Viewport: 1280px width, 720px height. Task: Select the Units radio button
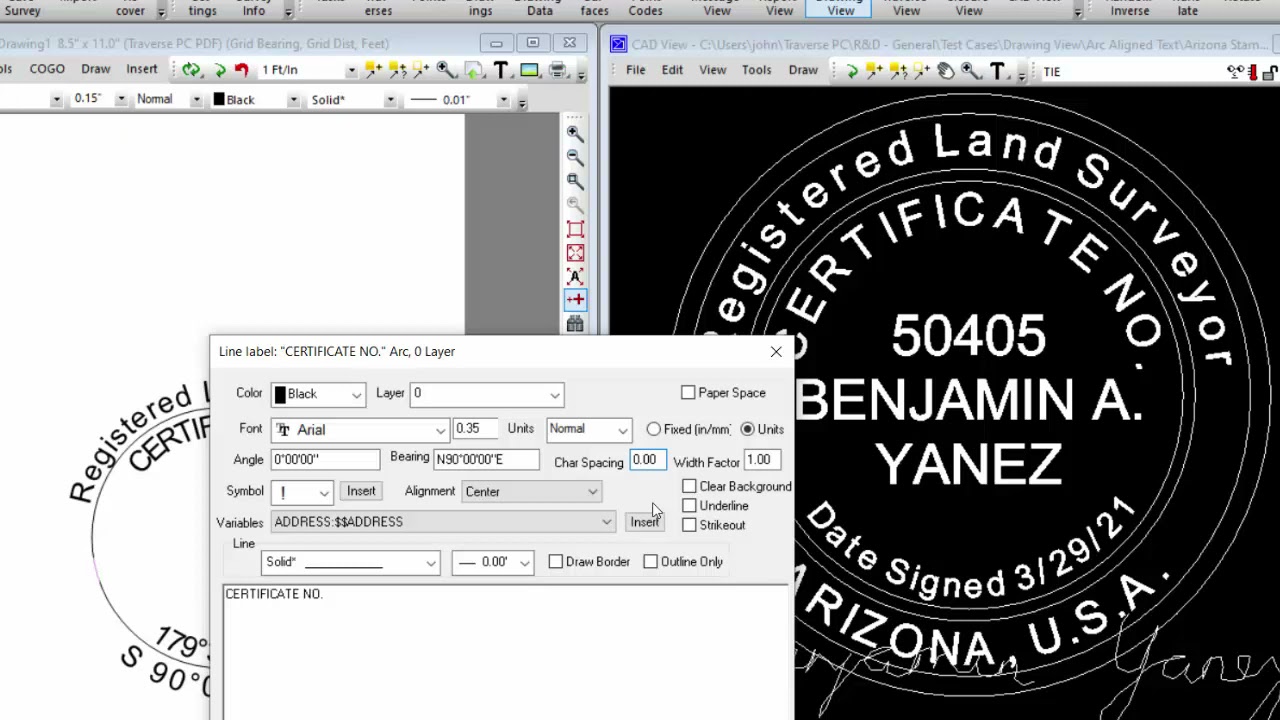[747, 429]
